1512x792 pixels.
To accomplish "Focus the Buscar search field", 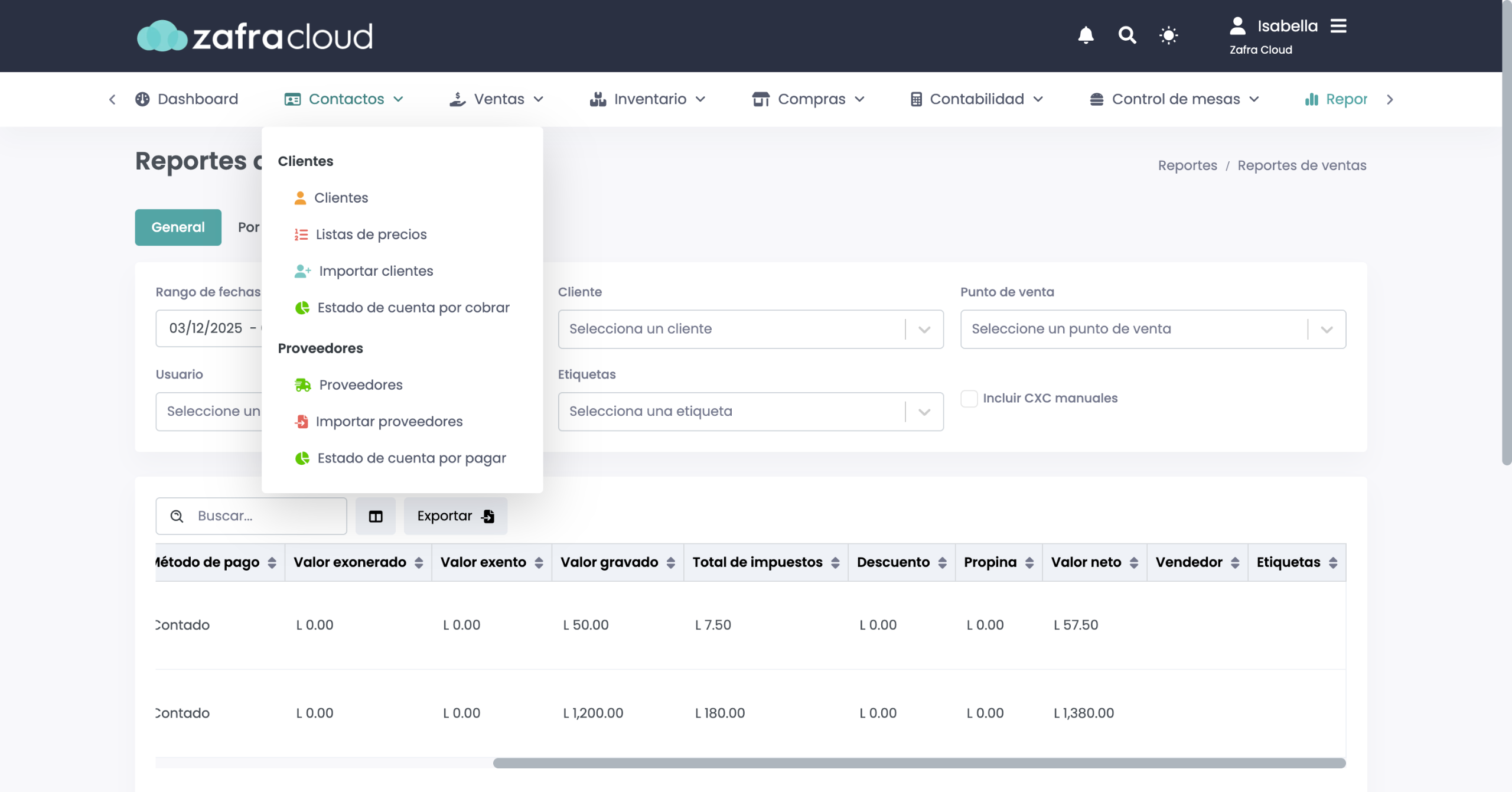I will 266,516.
